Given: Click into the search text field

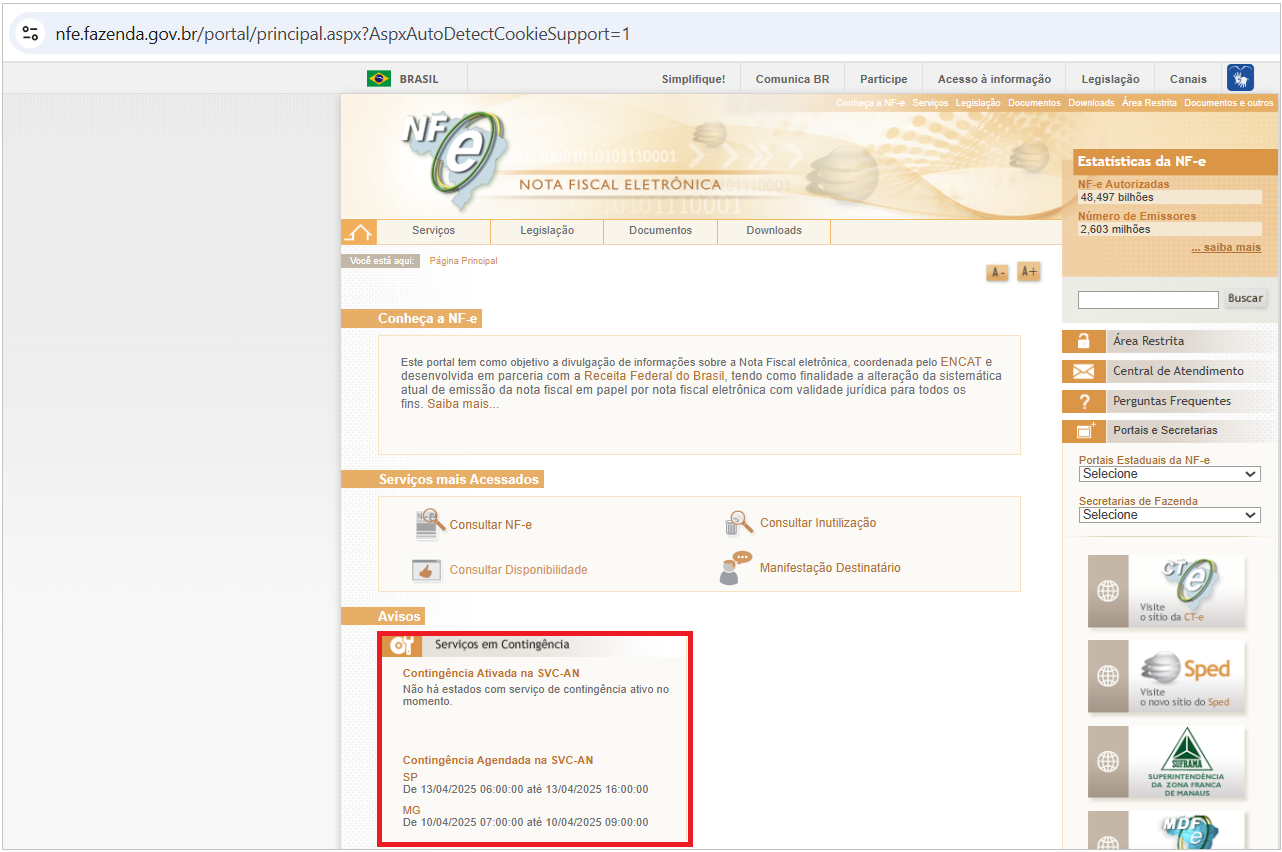Looking at the screenshot, I should (1147, 299).
